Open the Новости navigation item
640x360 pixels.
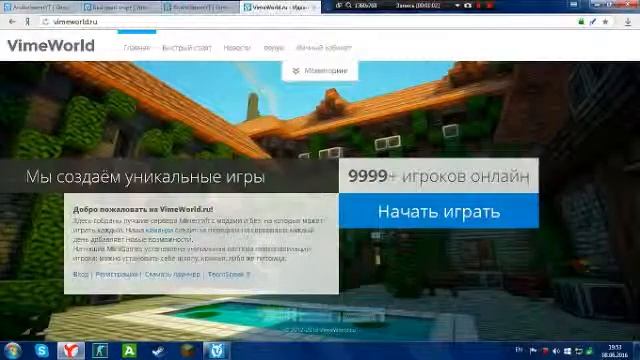[237, 48]
